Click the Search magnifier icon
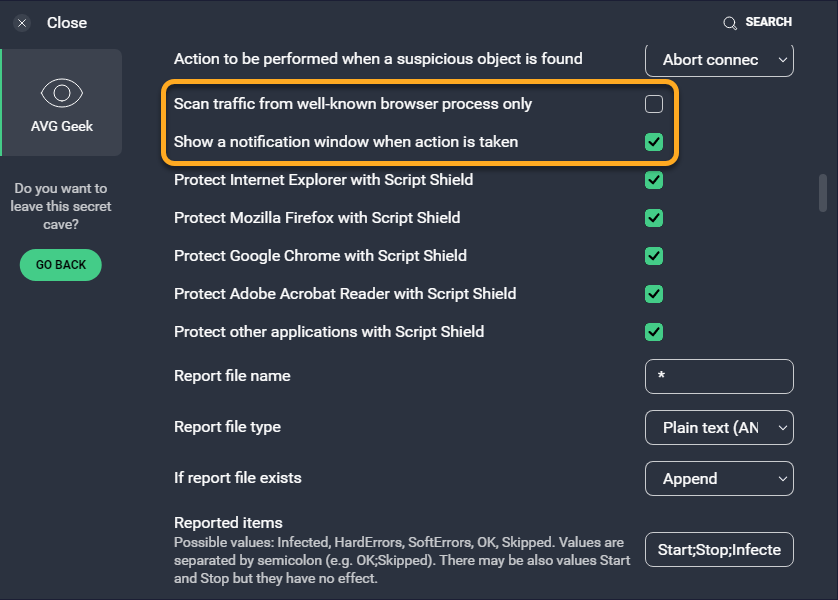 tap(730, 23)
